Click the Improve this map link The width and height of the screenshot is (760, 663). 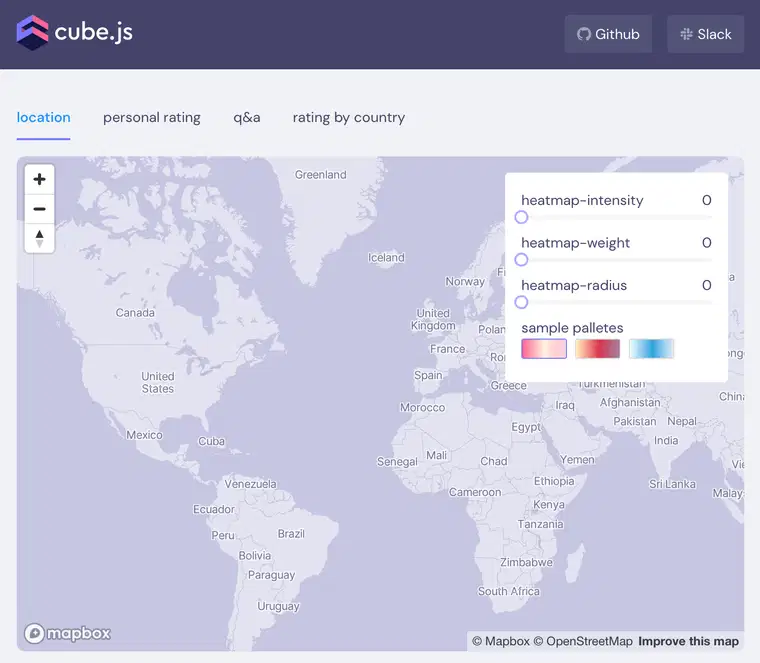click(x=688, y=641)
